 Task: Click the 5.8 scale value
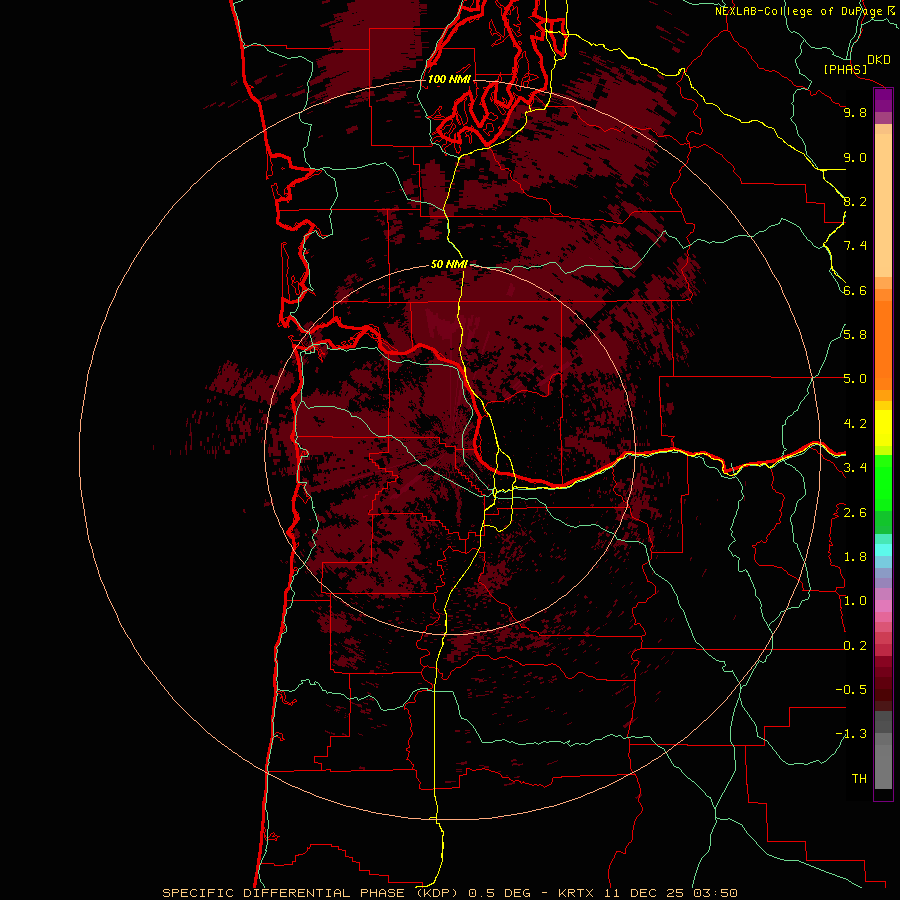coord(855,335)
